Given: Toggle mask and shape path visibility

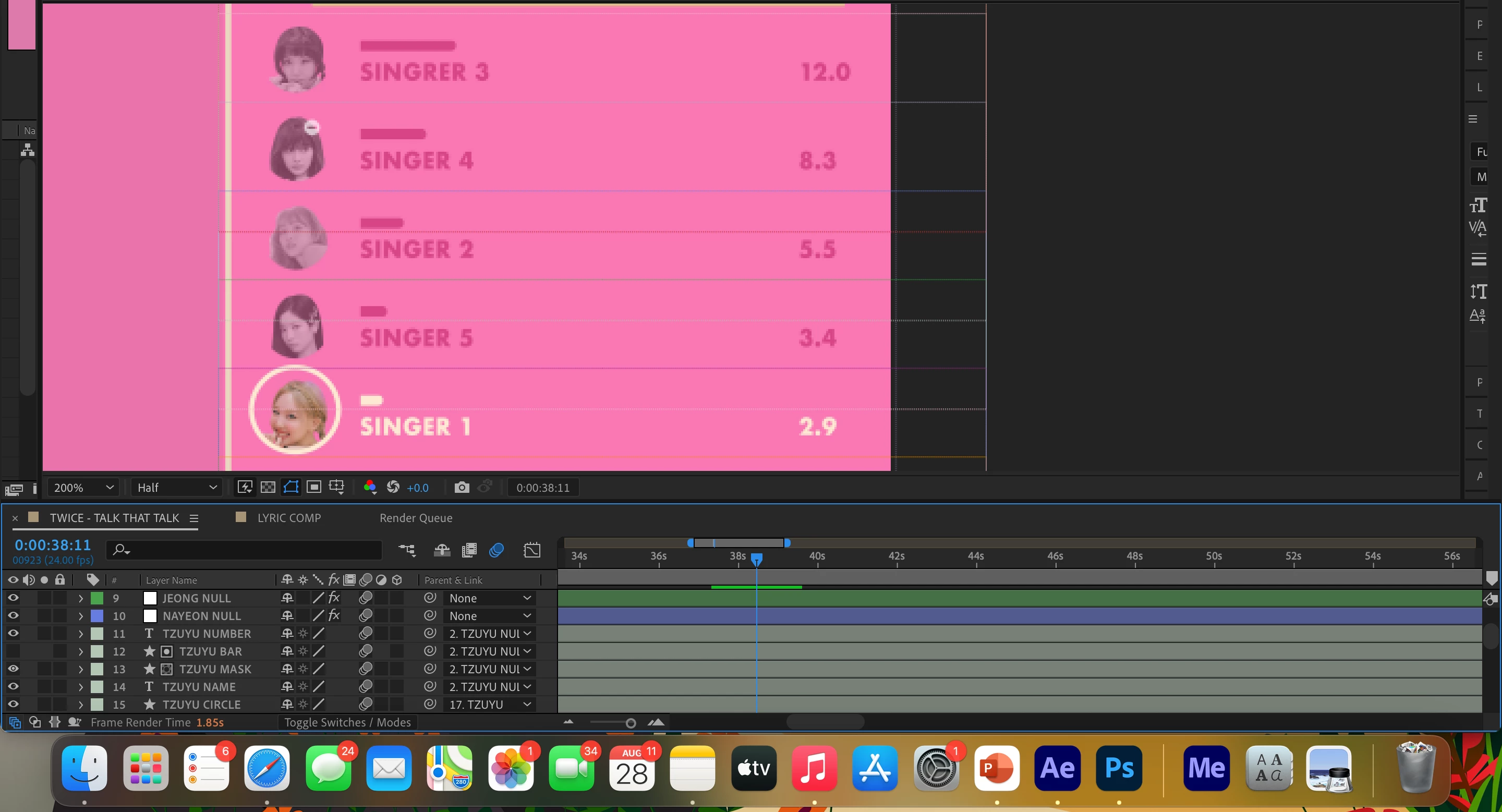Looking at the screenshot, I should point(290,487).
